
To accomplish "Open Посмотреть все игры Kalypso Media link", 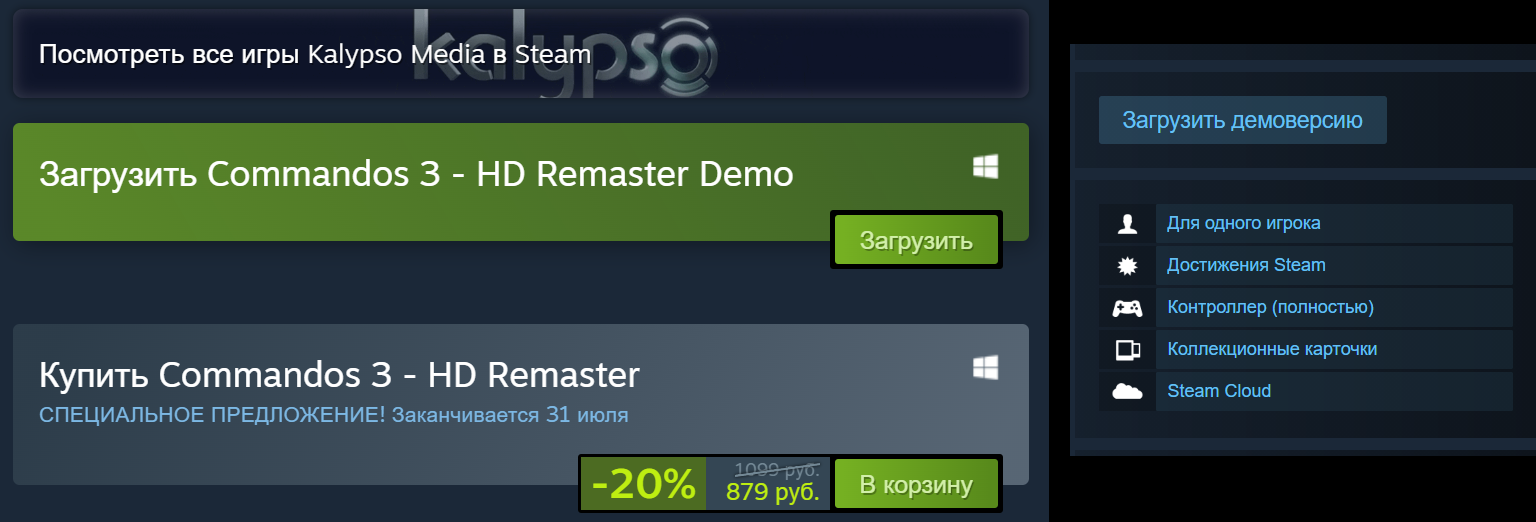I will click(315, 53).
